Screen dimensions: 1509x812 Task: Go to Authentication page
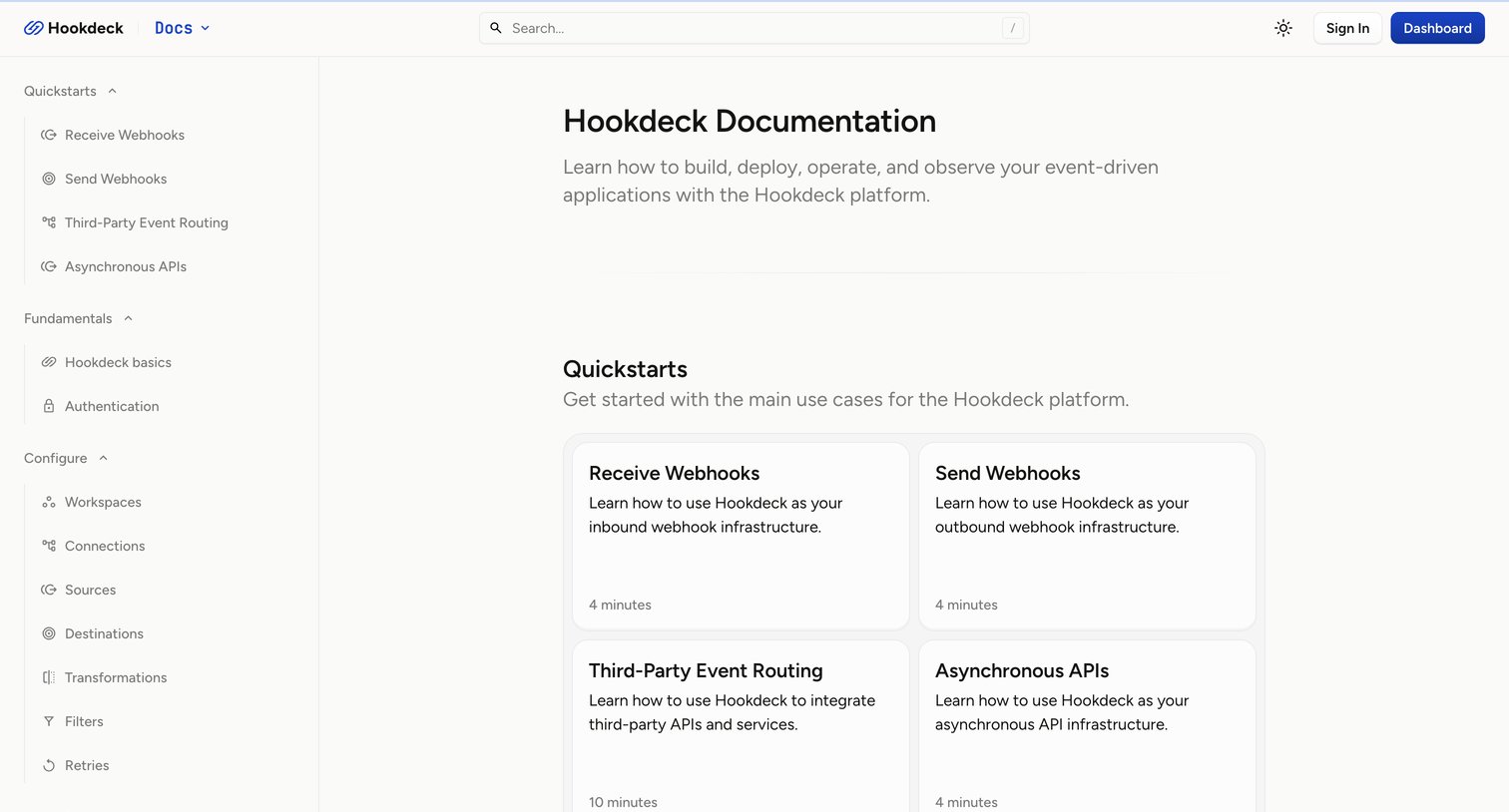(112, 406)
